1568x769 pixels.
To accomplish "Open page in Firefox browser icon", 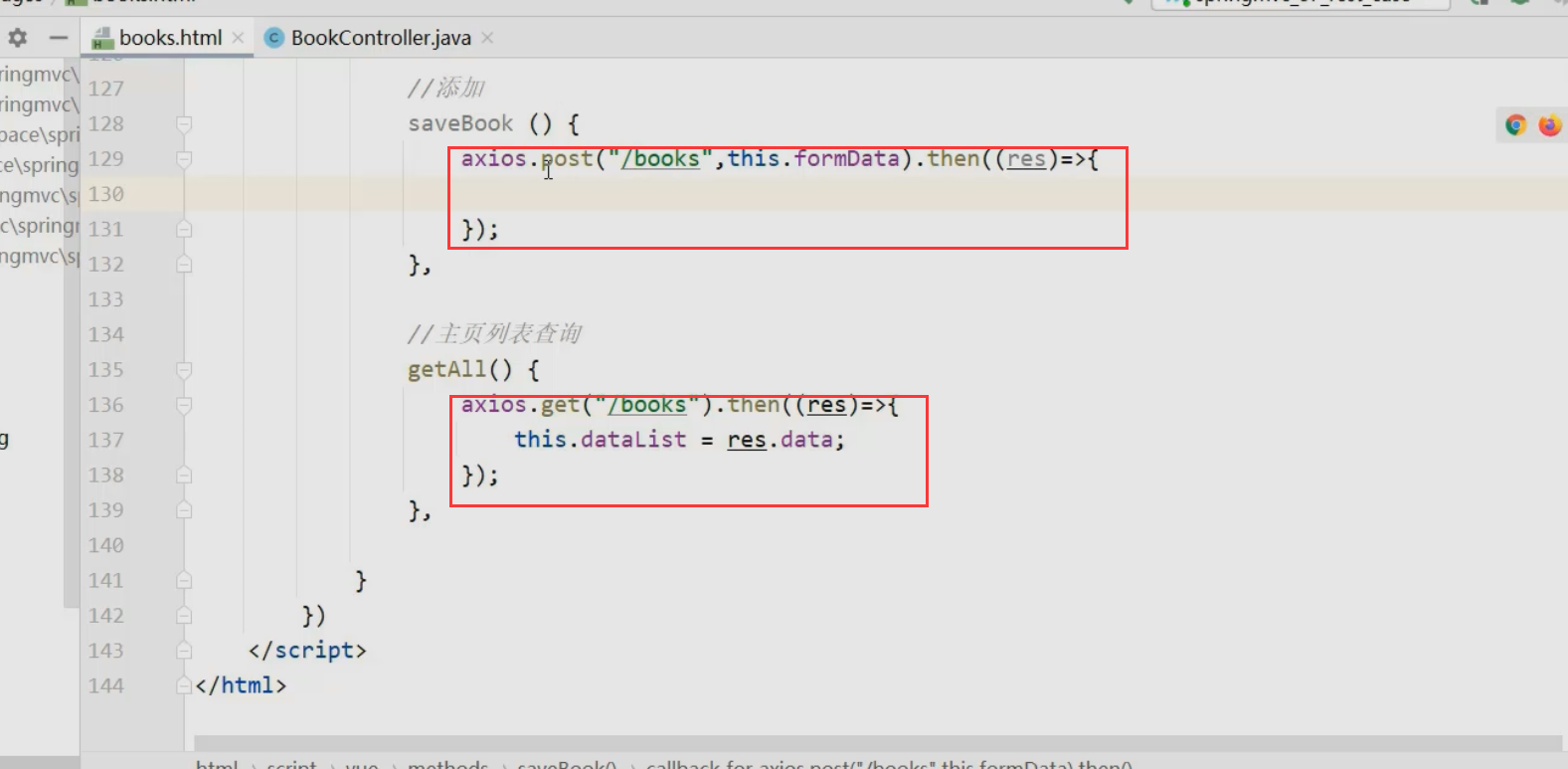I will (1549, 125).
